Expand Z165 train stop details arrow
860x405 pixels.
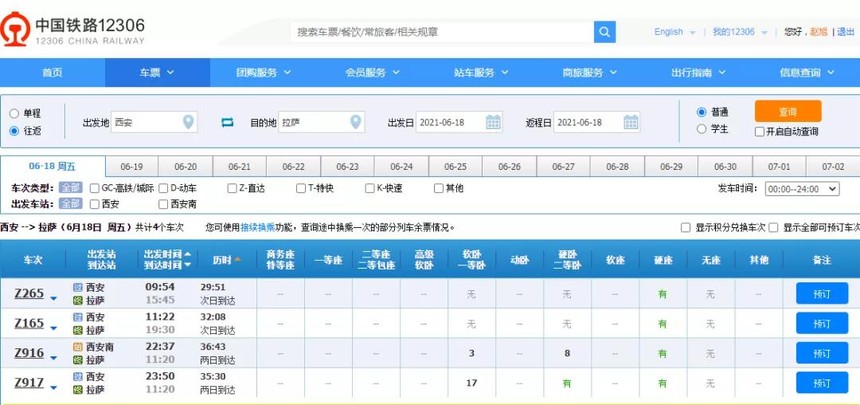(x=53, y=328)
